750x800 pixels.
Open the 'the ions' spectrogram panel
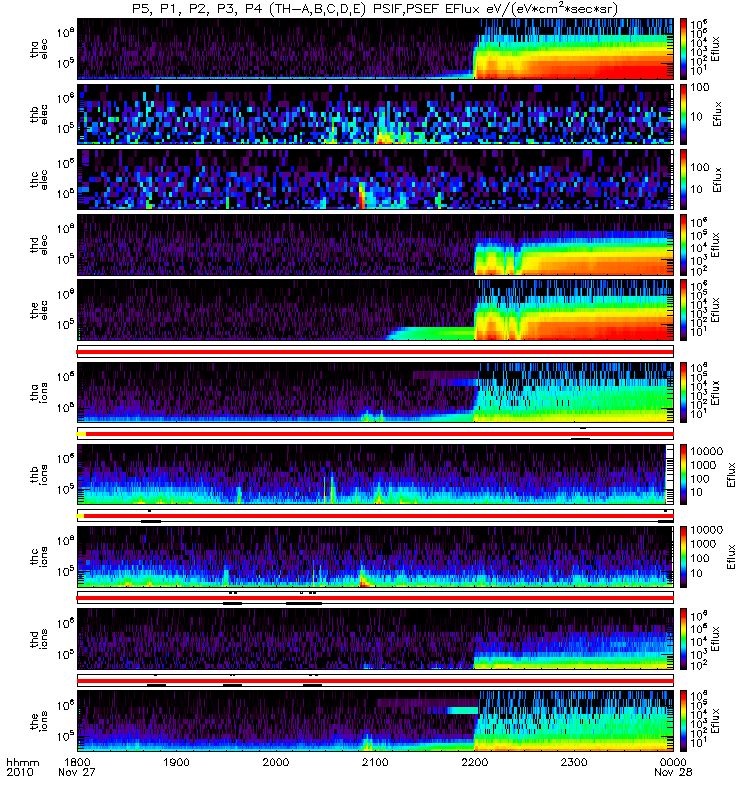tap(375, 721)
